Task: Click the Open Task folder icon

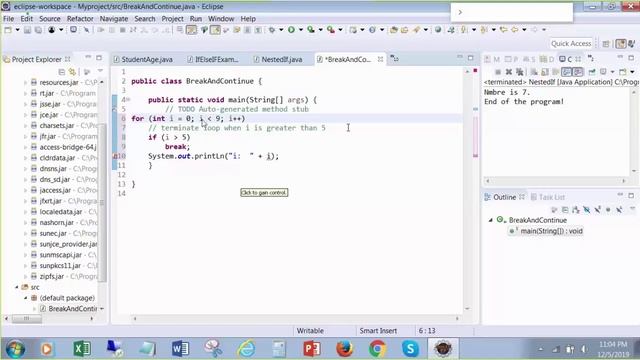Action: [404, 30]
